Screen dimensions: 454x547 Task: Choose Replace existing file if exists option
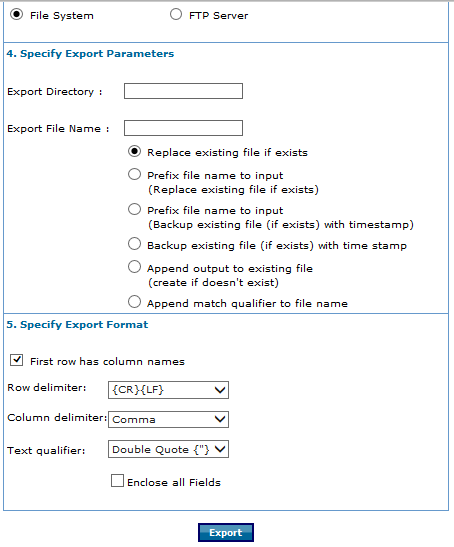tap(134, 151)
